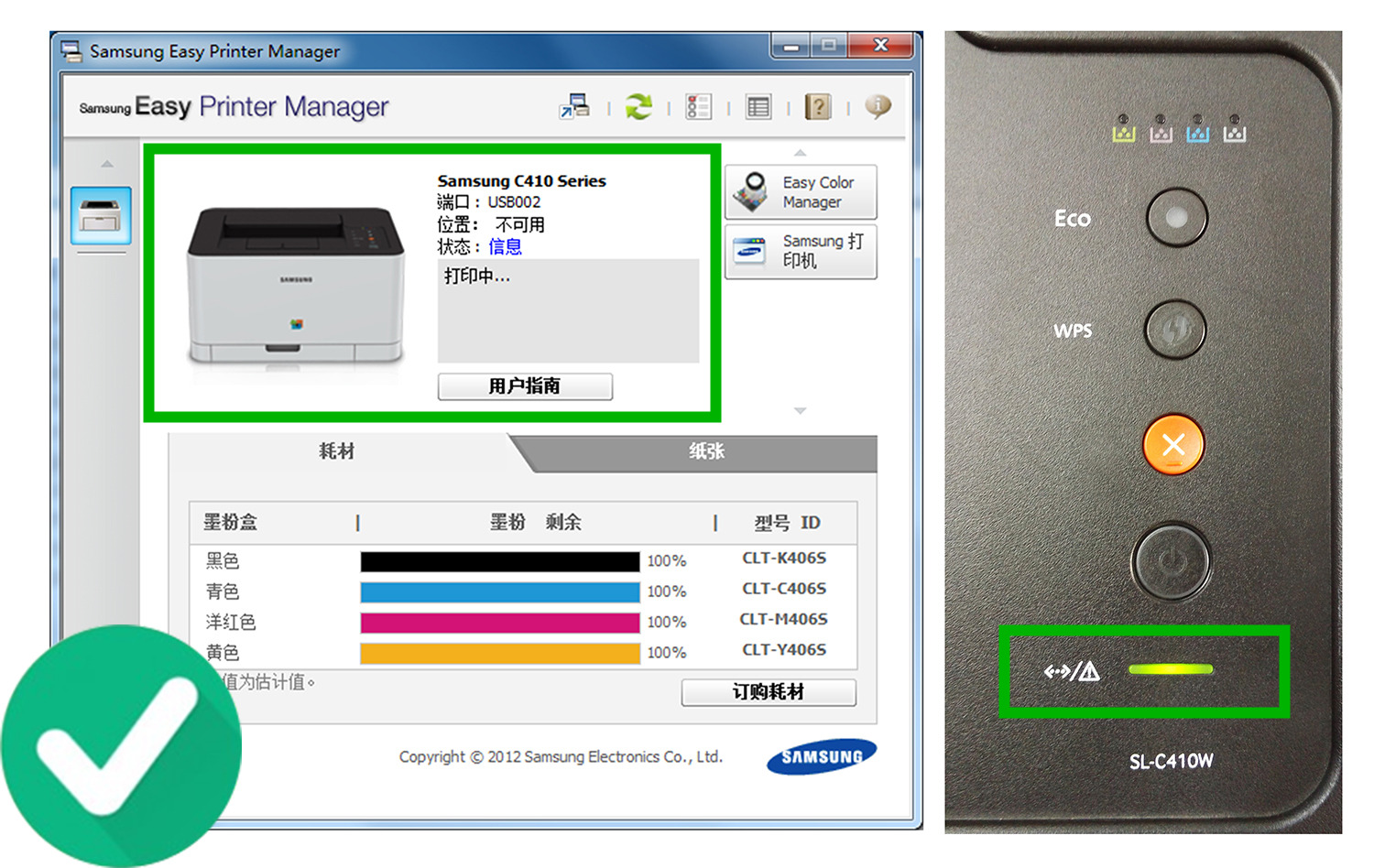Image resolution: width=1374 pixels, height=868 pixels.
Task: Open the alert settings table icon
Action: [758, 107]
